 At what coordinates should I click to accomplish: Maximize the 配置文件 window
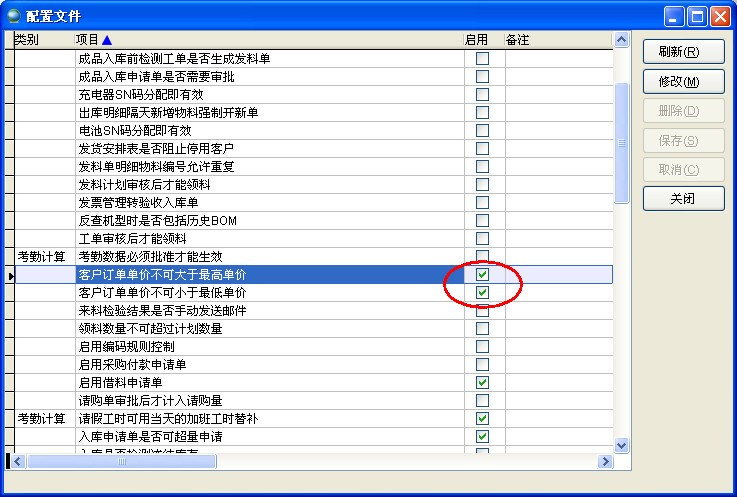(x=696, y=15)
